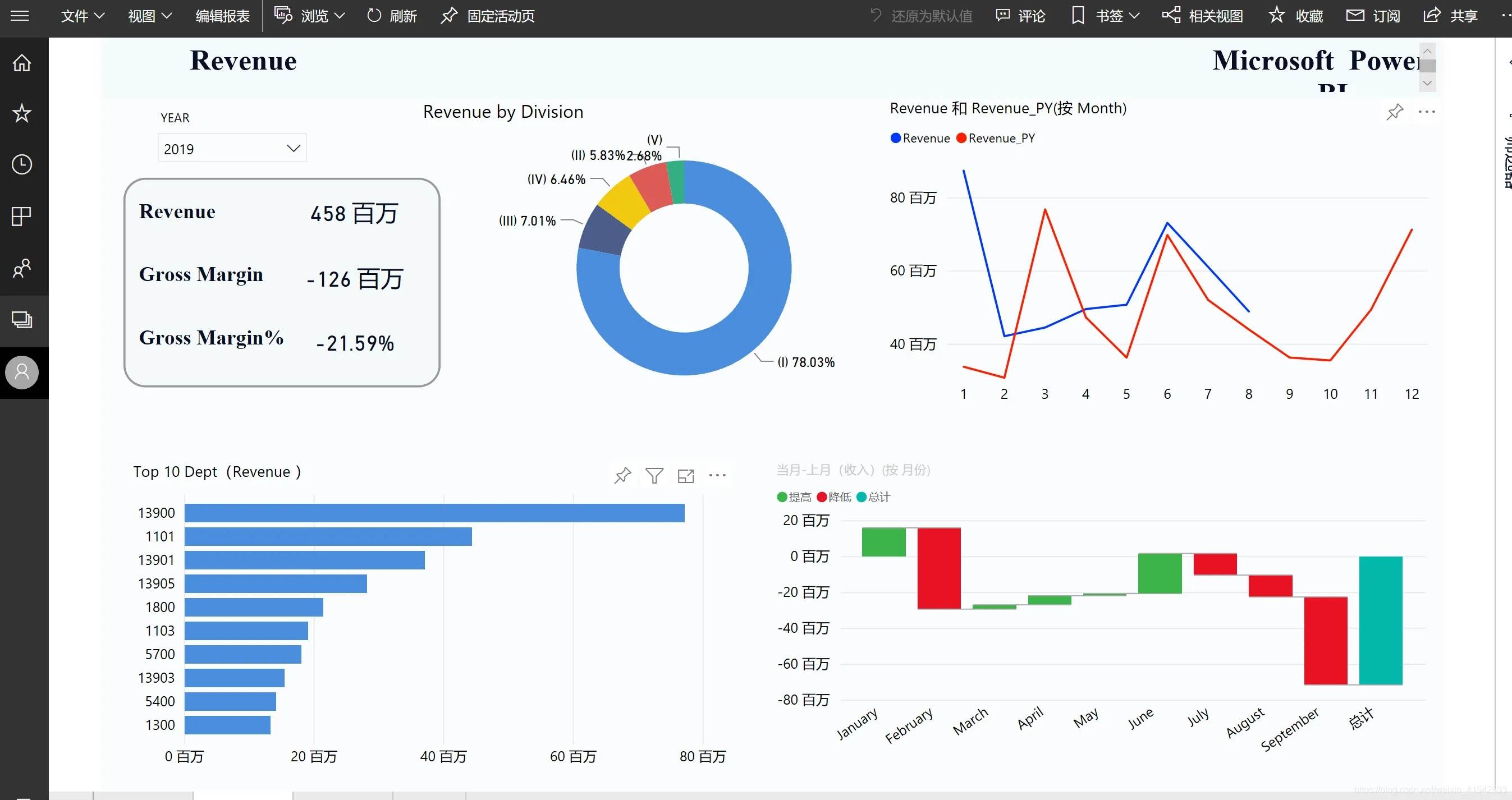
Task: Open more options on Top 10 Dept
Action: pyautogui.click(x=717, y=475)
